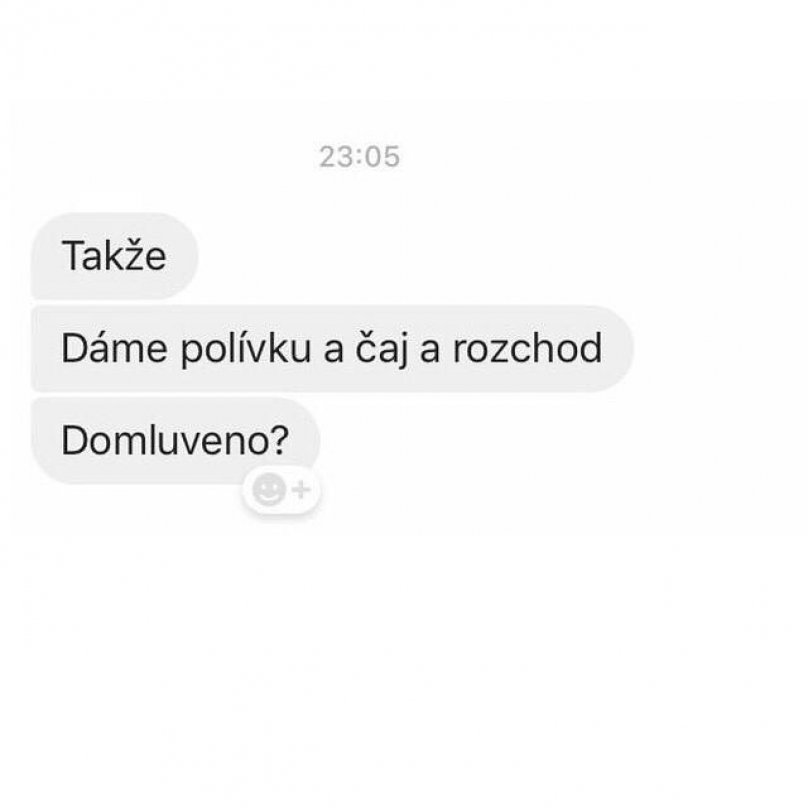808x808 pixels.
Task: Click the word "polívku" in the message
Action: click(246, 350)
